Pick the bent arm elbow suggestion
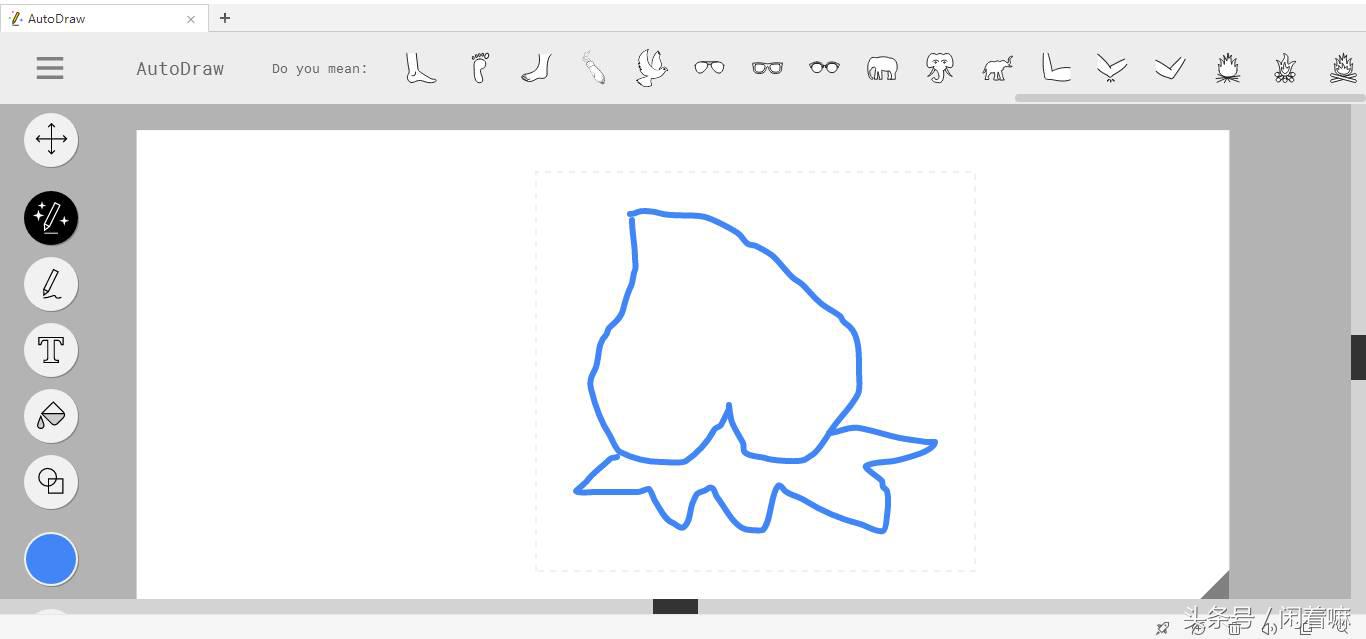Viewport: 1366px width, 639px height. 1055,67
